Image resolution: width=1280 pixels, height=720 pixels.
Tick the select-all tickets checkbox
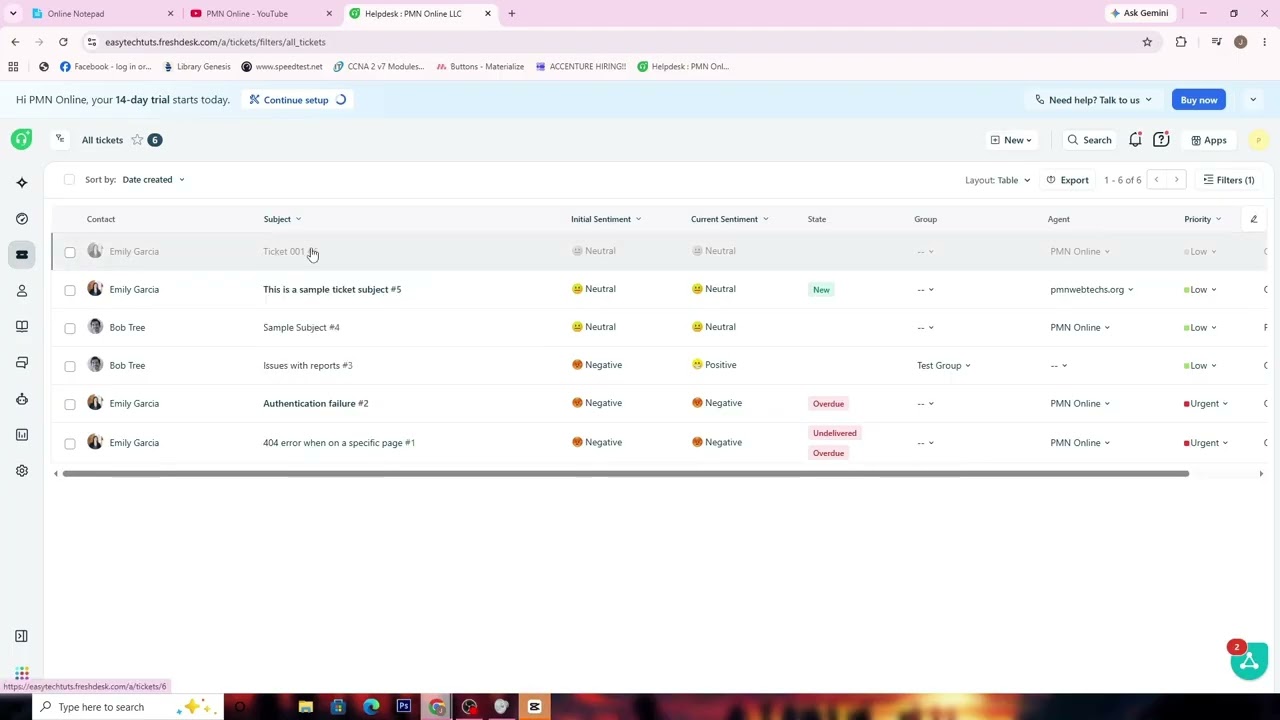click(69, 180)
